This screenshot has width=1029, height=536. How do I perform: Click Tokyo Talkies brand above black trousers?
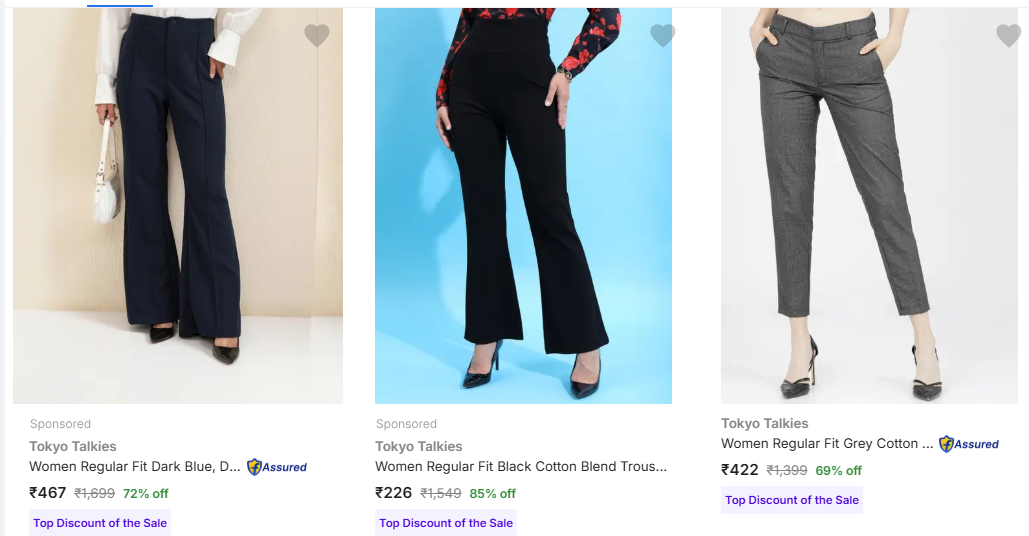tap(419, 446)
